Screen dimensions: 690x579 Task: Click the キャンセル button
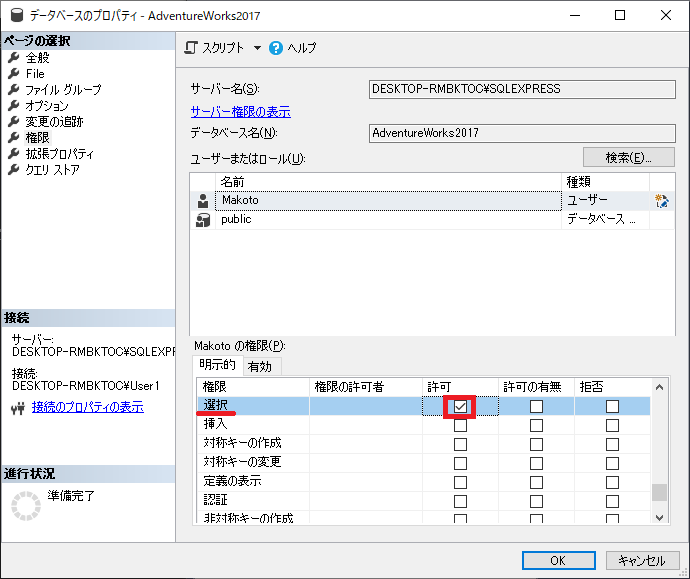[642, 561]
